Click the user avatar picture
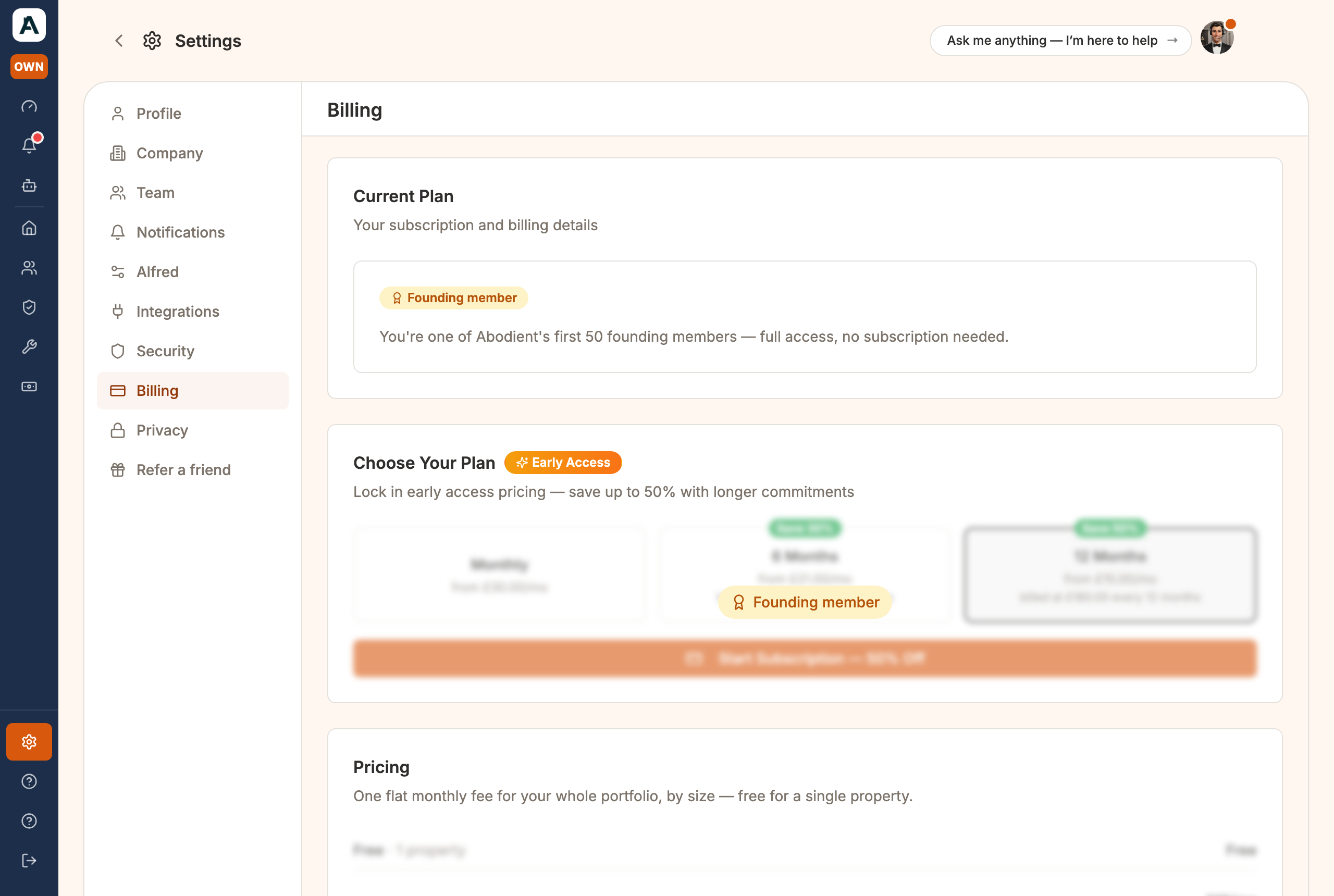This screenshot has width=1334, height=896. (x=1217, y=38)
